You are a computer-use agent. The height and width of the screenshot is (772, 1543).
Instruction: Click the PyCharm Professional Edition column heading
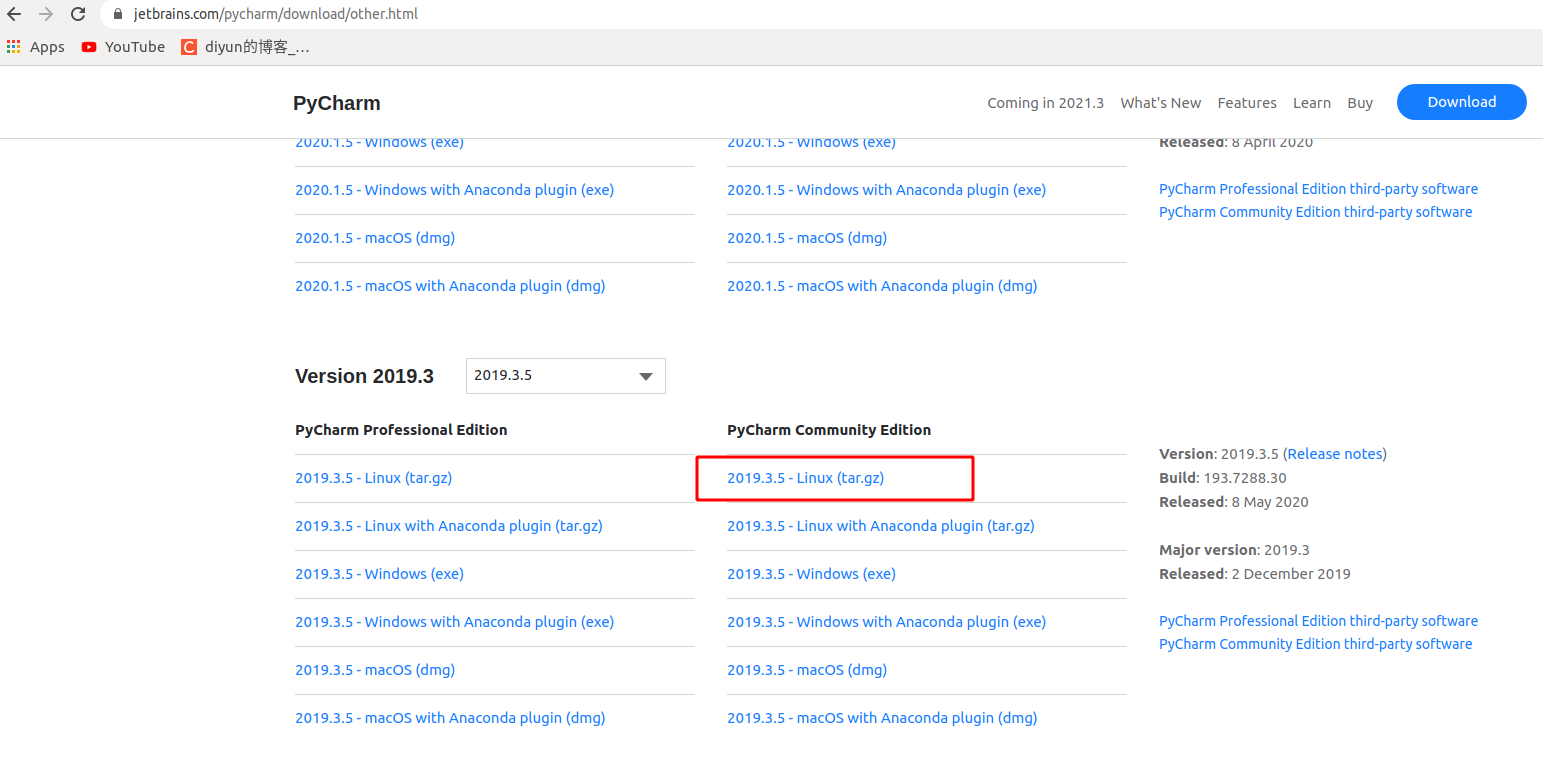click(x=401, y=430)
